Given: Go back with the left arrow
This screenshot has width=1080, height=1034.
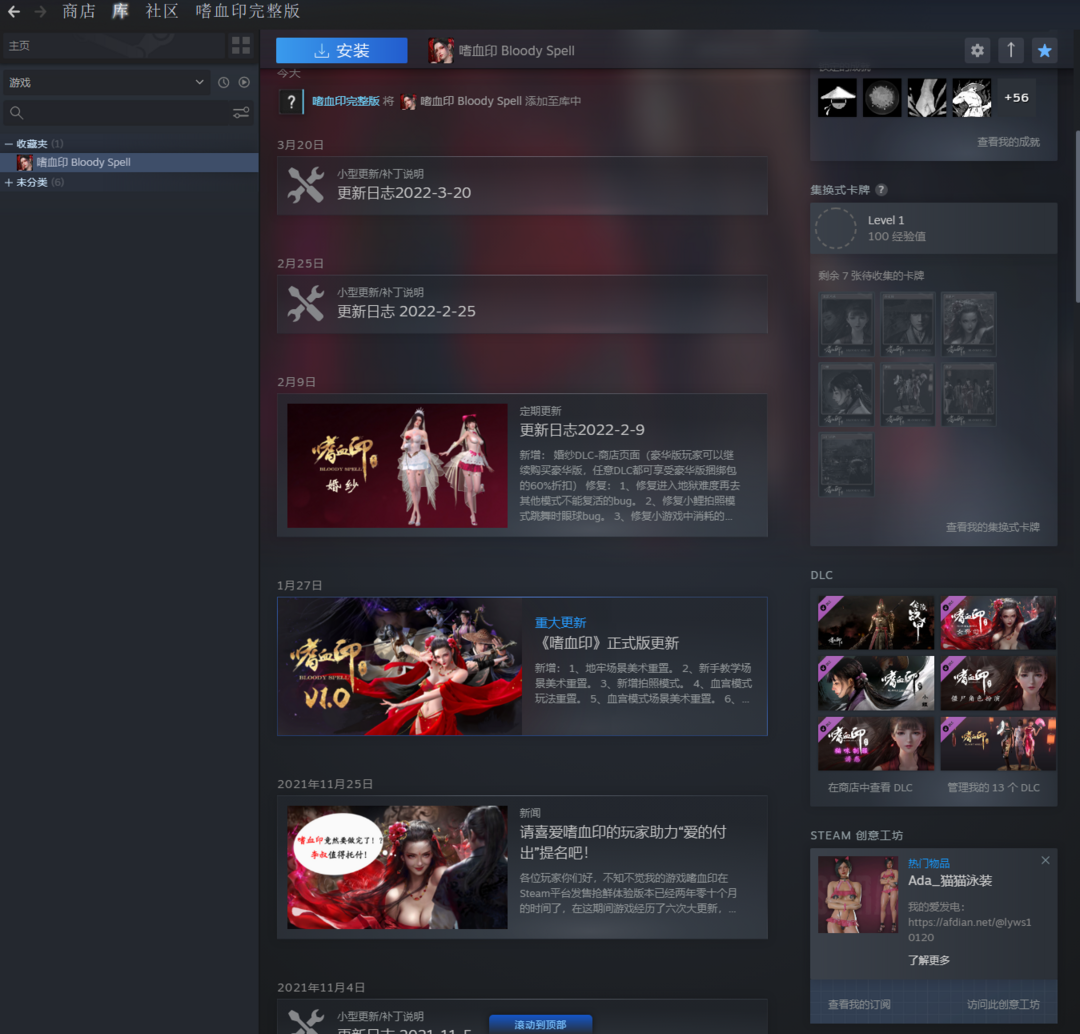Looking at the screenshot, I should click(14, 12).
